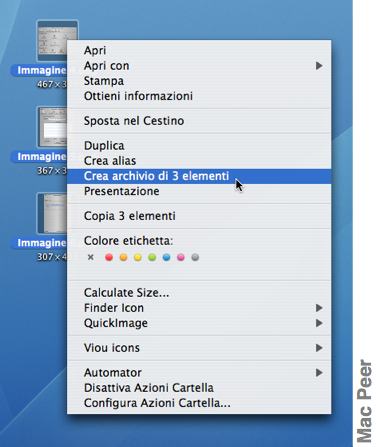Click the Immagine label above 367
Image resolution: width=376 pixels, height=447 pixels.
click(39, 157)
